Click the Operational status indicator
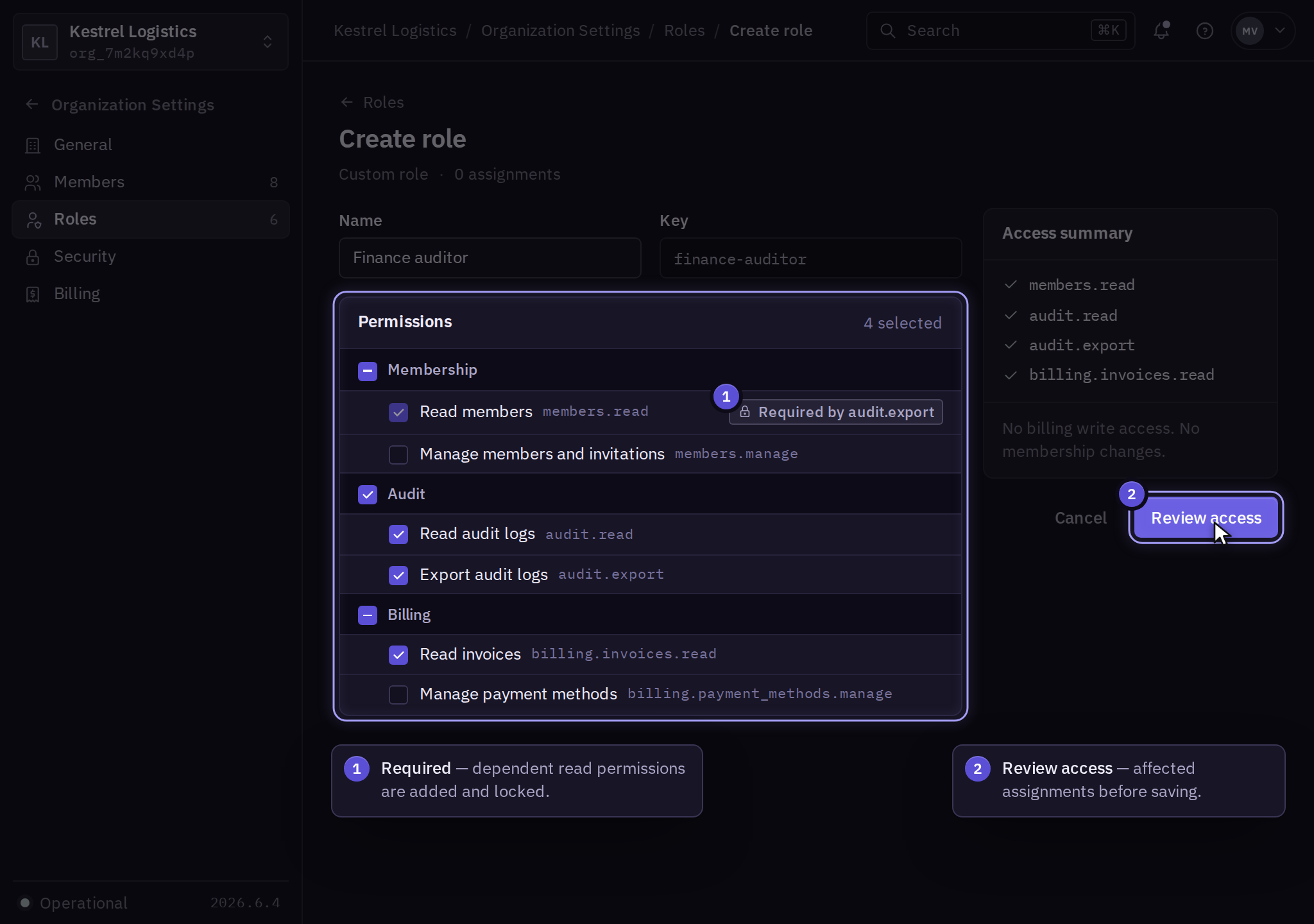 (x=74, y=903)
